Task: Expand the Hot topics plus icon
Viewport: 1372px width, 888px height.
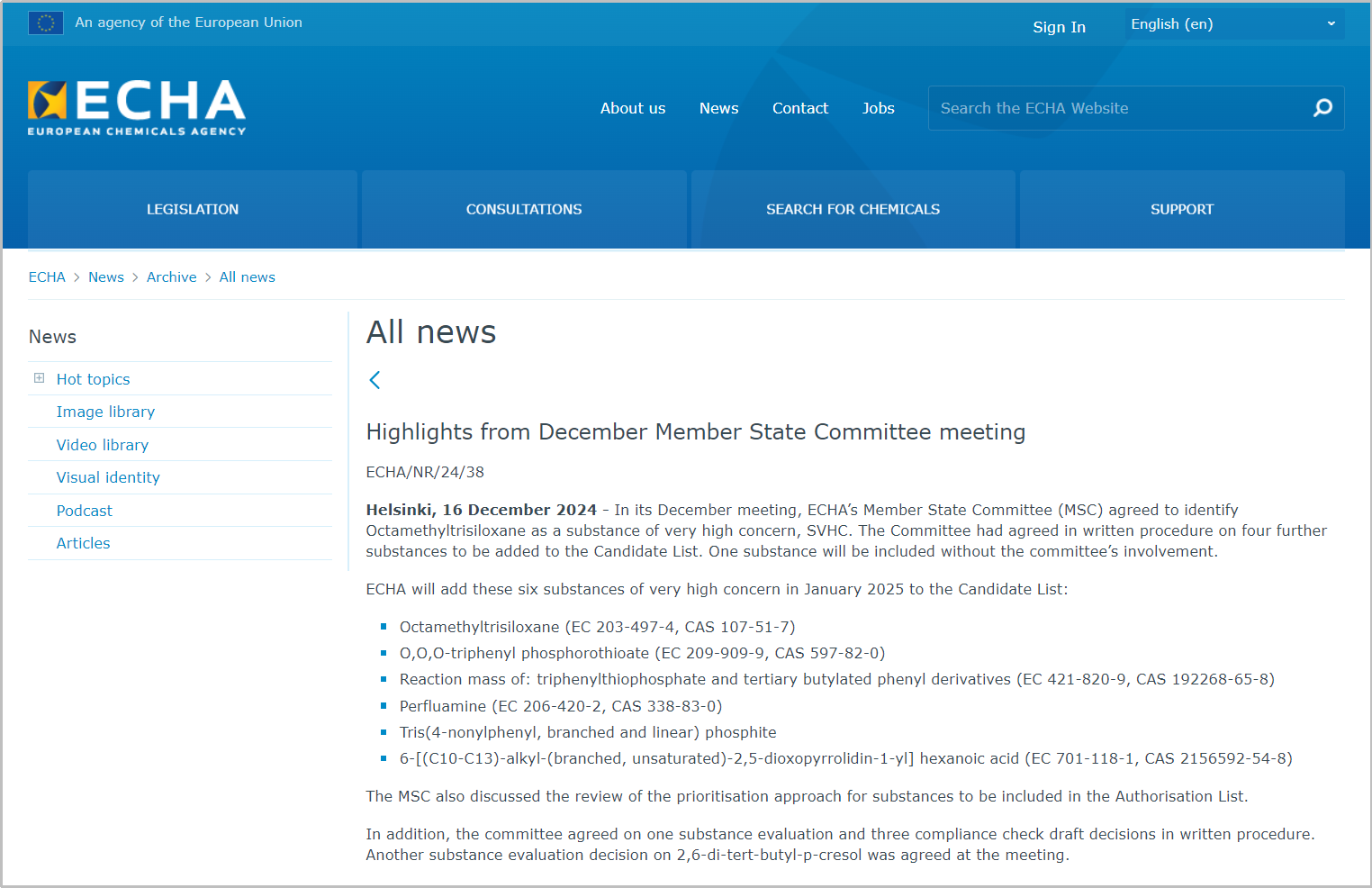Action: (x=40, y=378)
